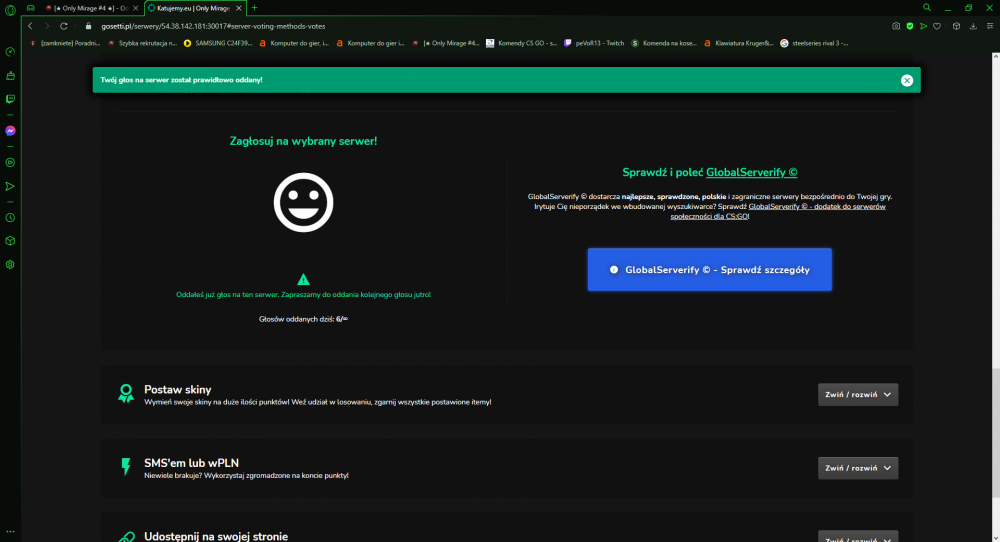Expand the "SMS'em lub wPLN" section
Viewport: 1000px width, 542px height.
(858, 468)
